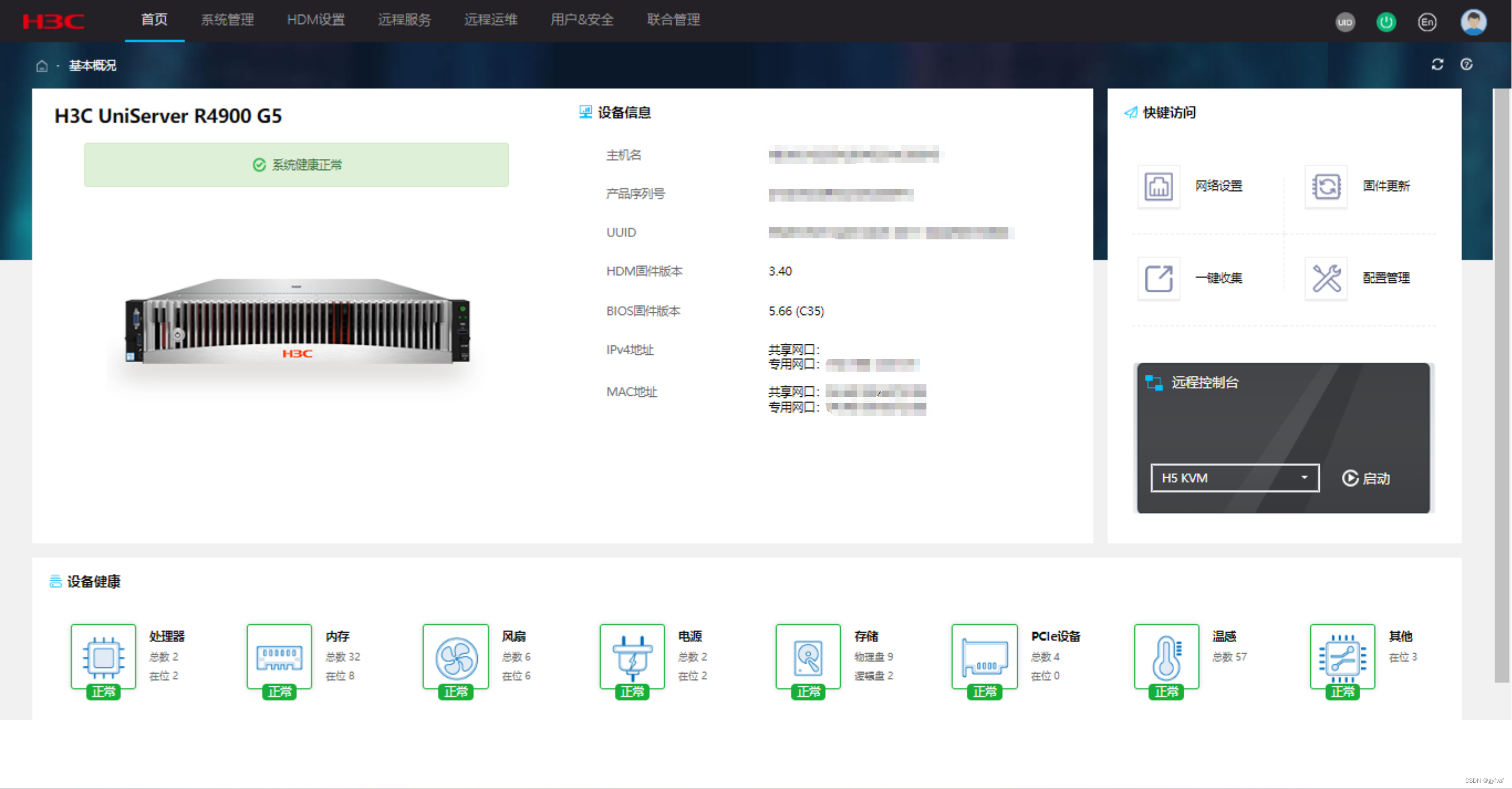Click the 其他 在位 3 text
Screen dimensions: 1512x789
[x=1403, y=656]
